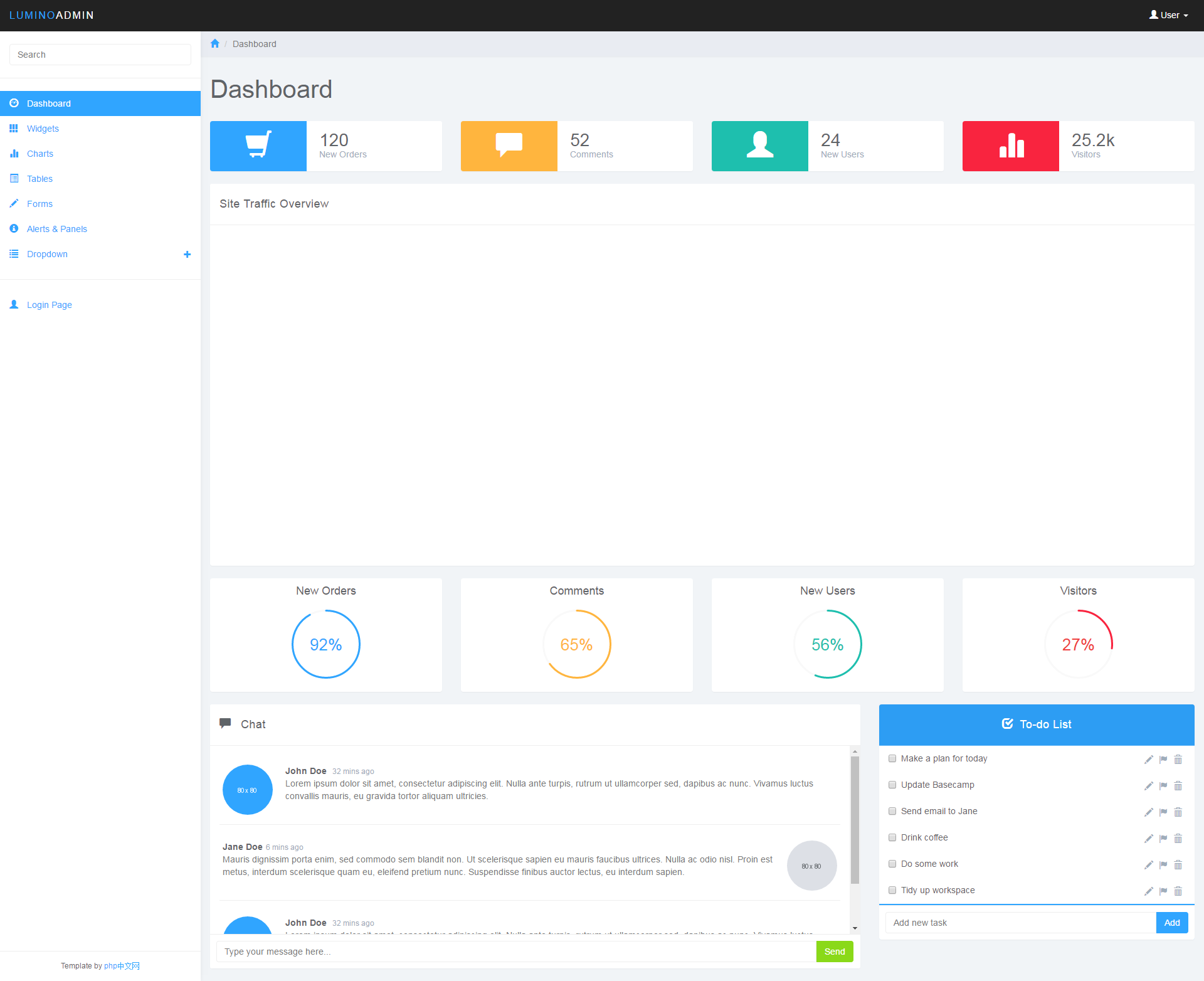Delete the 'Tidy up workspace' task
Image resolution: width=1204 pixels, height=981 pixels.
click(1178, 891)
